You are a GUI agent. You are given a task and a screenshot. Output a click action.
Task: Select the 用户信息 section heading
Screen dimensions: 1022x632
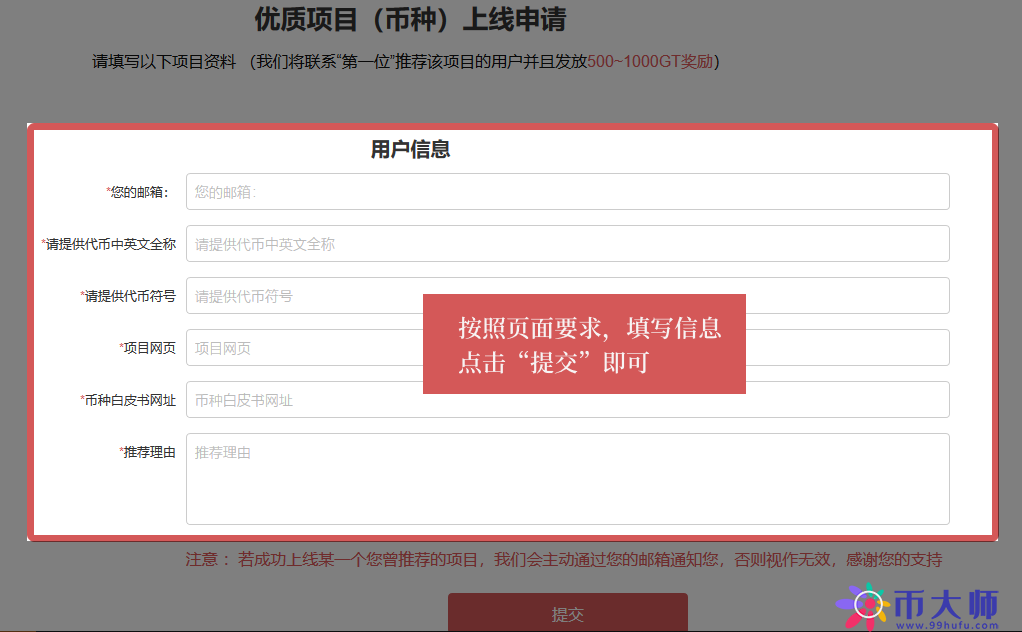(410, 148)
